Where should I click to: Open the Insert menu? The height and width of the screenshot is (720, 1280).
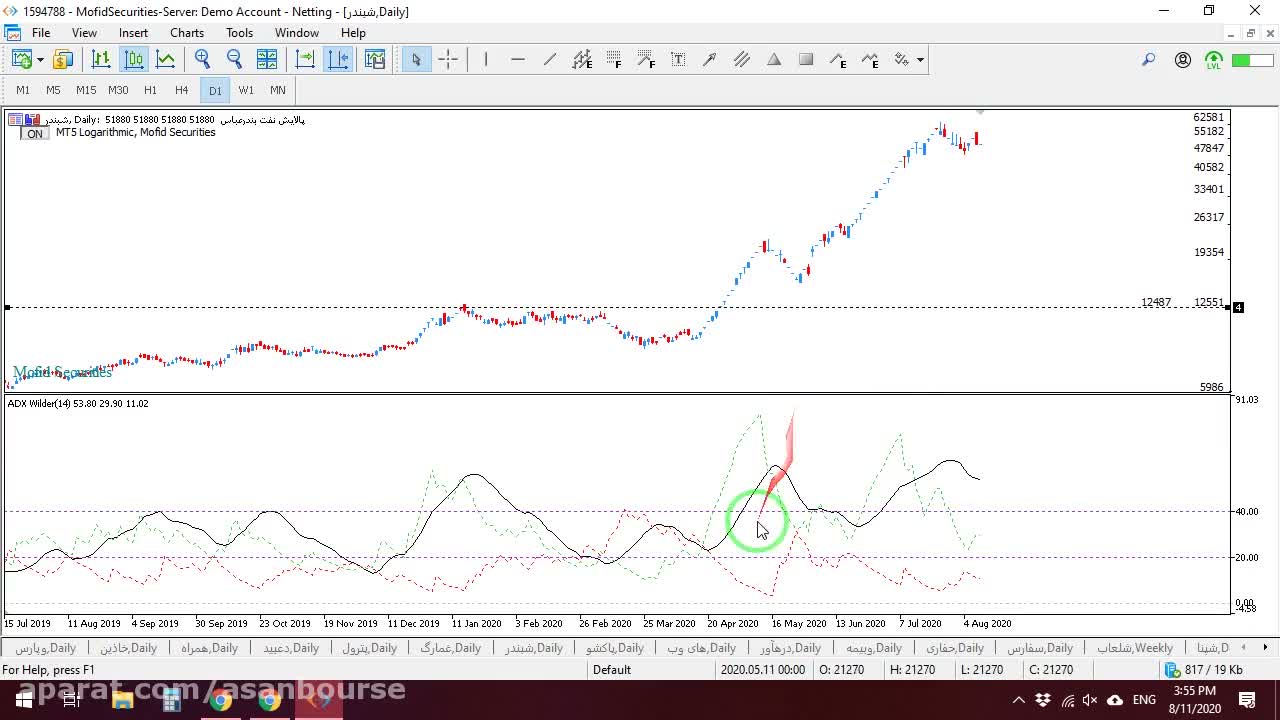(x=133, y=33)
